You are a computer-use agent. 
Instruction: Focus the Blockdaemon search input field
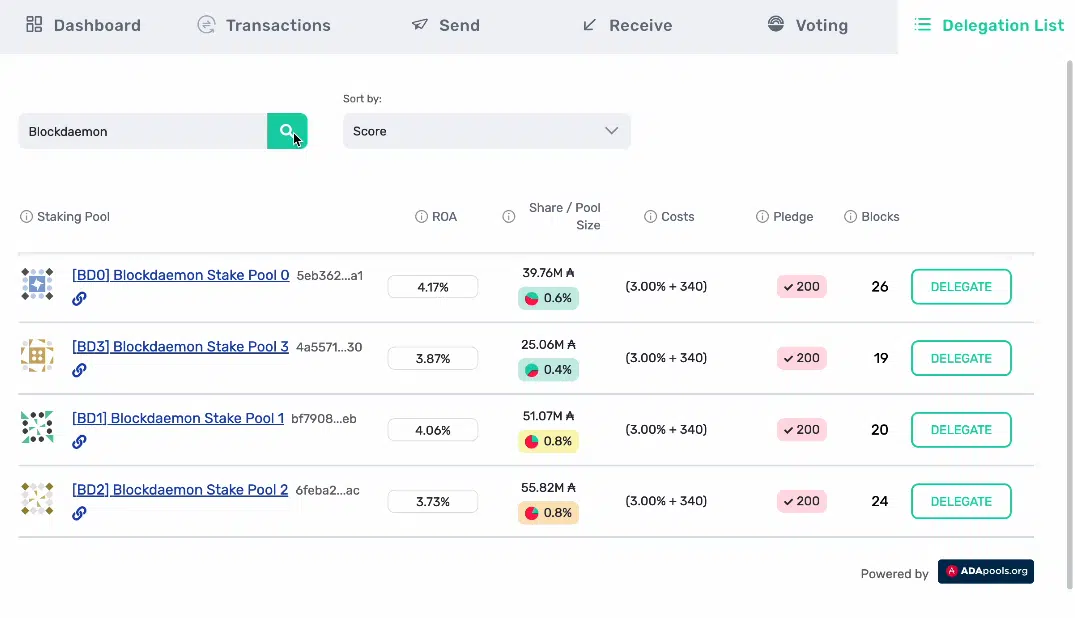tap(143, 131)
